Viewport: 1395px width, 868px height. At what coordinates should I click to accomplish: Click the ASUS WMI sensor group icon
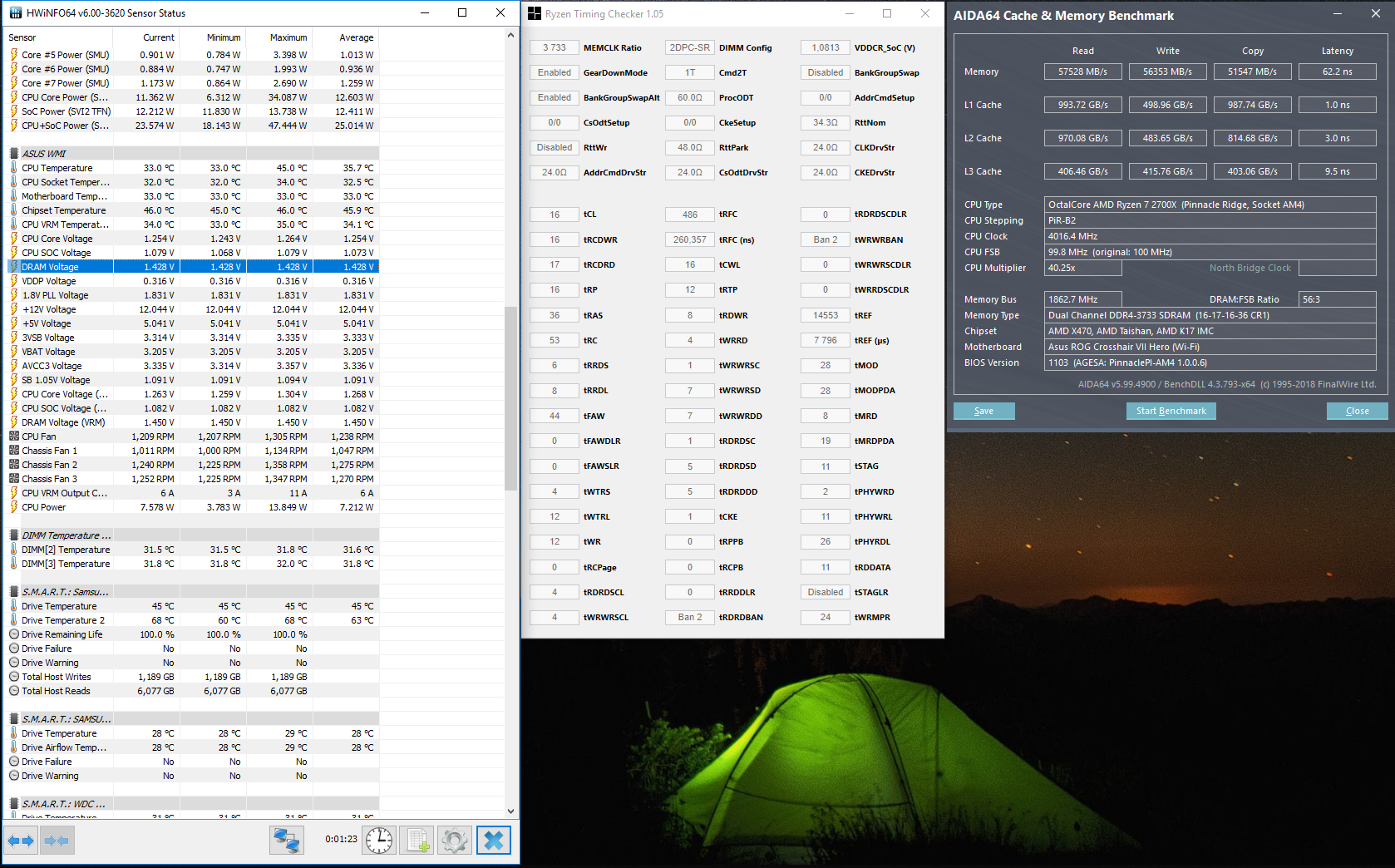pyautogui.click(x=14, y=154)
